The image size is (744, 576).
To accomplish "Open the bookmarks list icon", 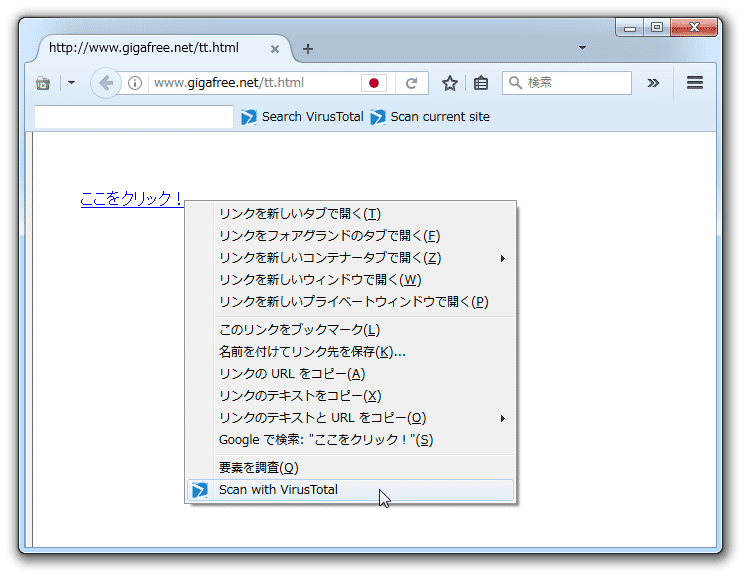I will tap(481, 83).
